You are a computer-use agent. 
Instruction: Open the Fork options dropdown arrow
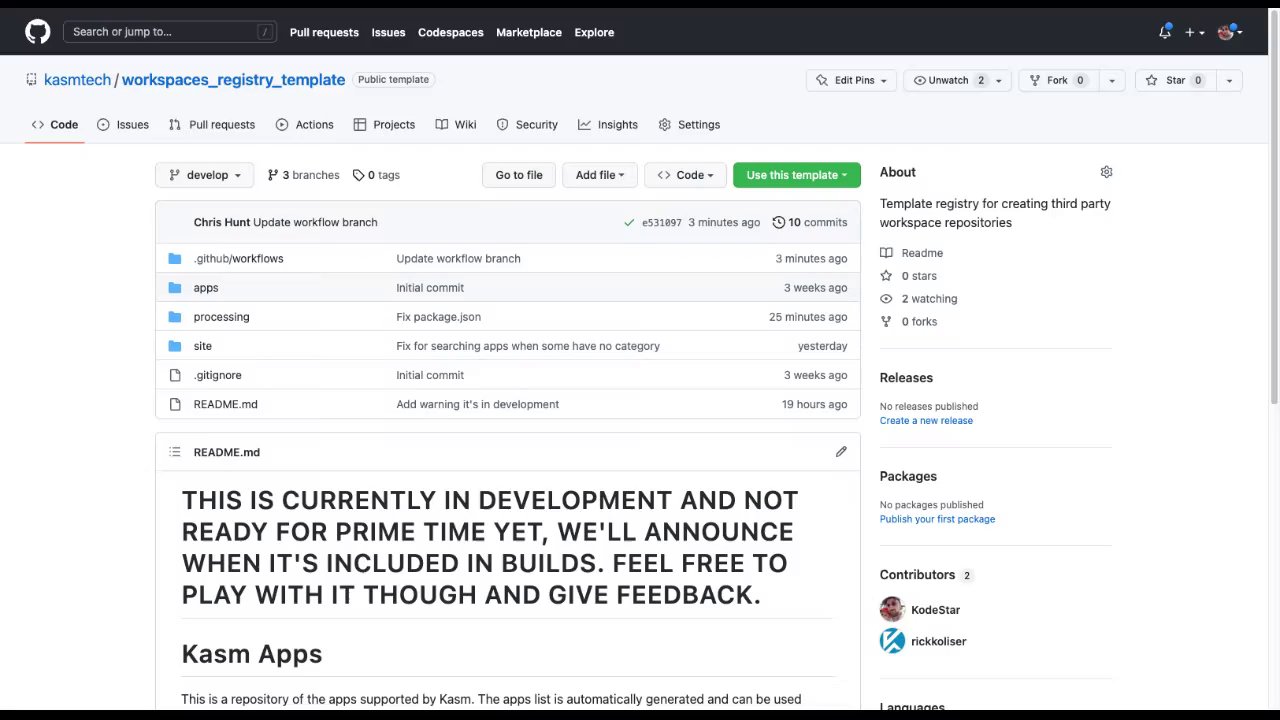pyautogui.click(x=1112, y=80)
